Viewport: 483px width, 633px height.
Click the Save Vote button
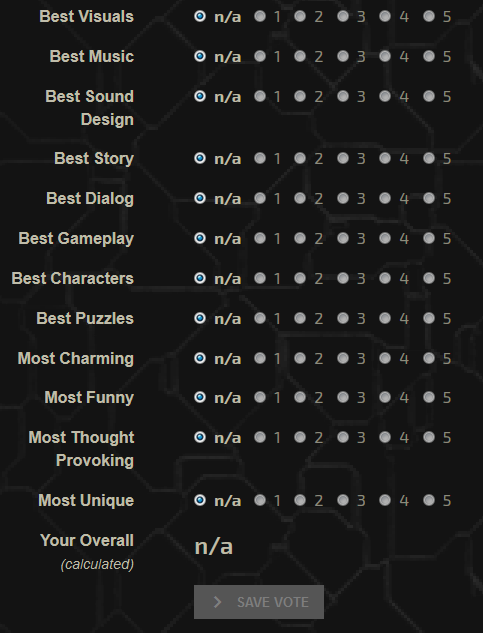(x=259, y=602)
